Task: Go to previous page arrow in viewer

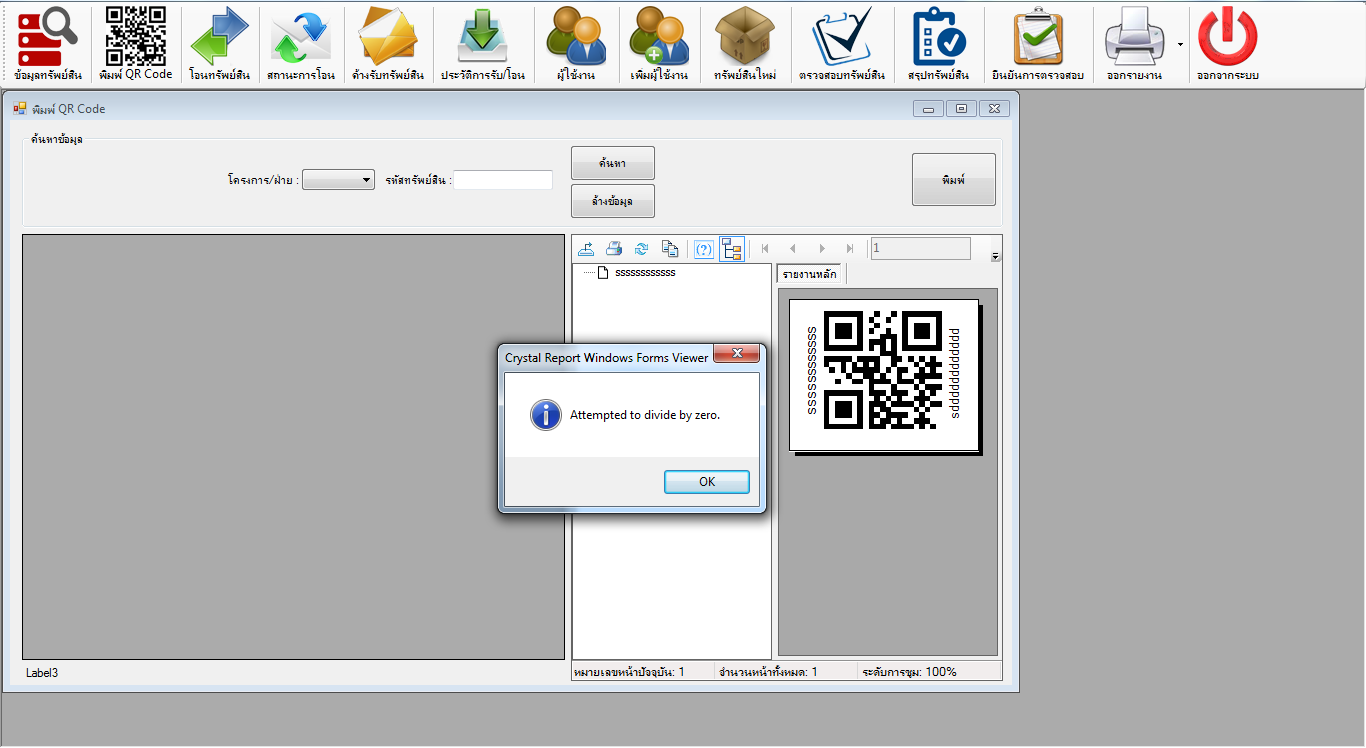Action: tap(793, 249)
